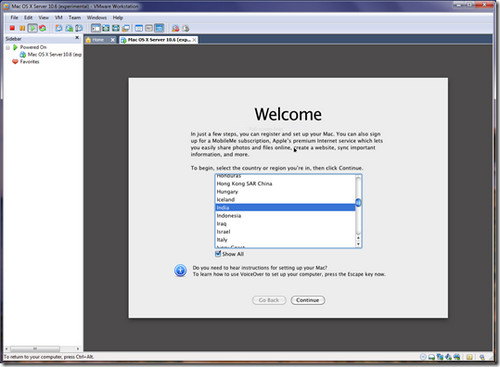Collapse the Powered On tree node

[8, 48]
